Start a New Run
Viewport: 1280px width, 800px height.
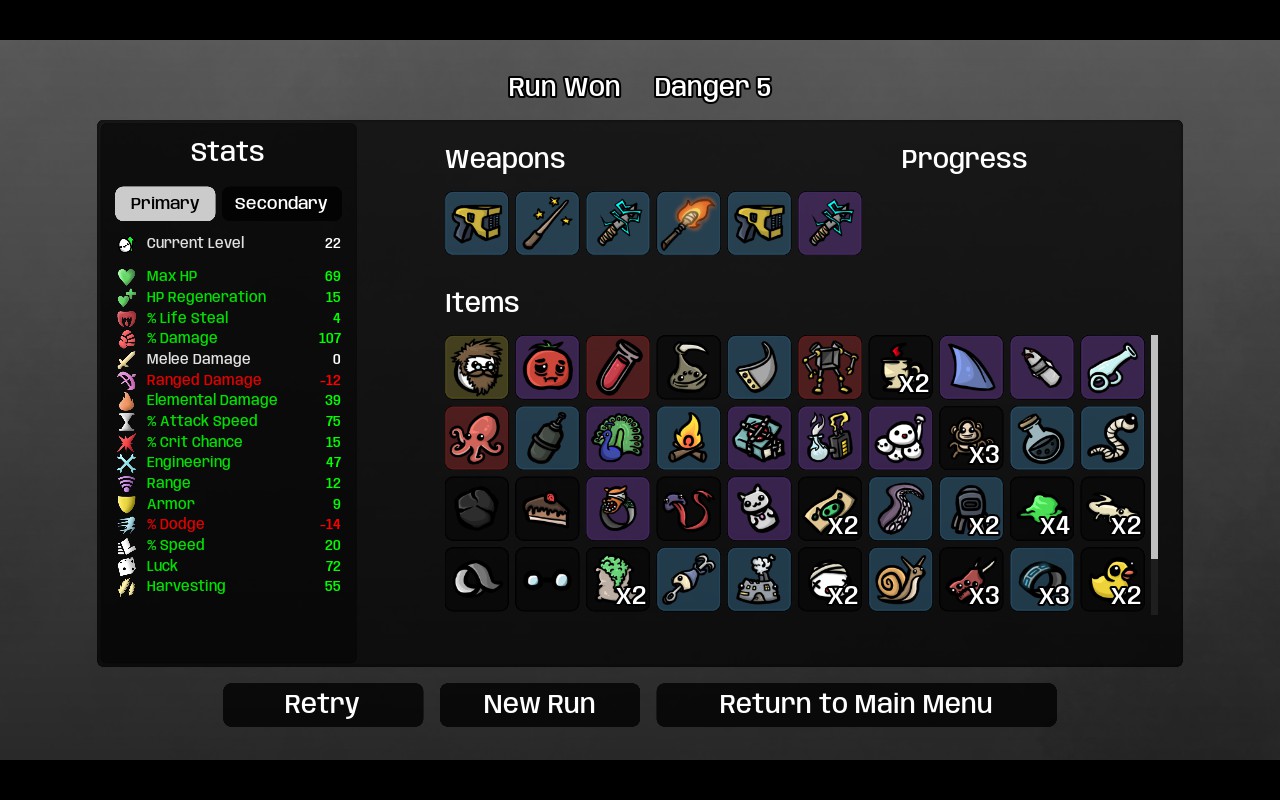[x=540, y=705]
